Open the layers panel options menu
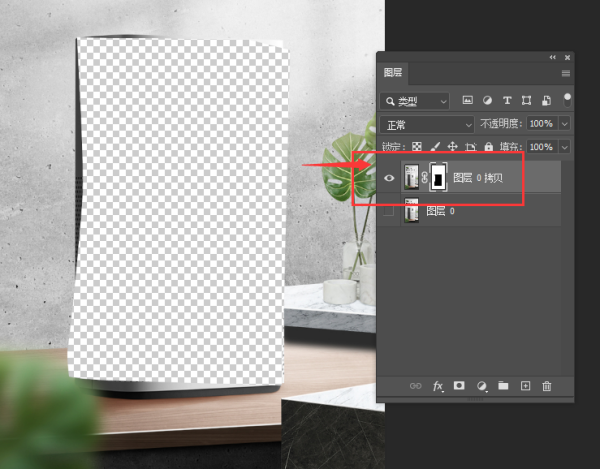Viewport: 600px width, 469px height. tap(566, 73)
